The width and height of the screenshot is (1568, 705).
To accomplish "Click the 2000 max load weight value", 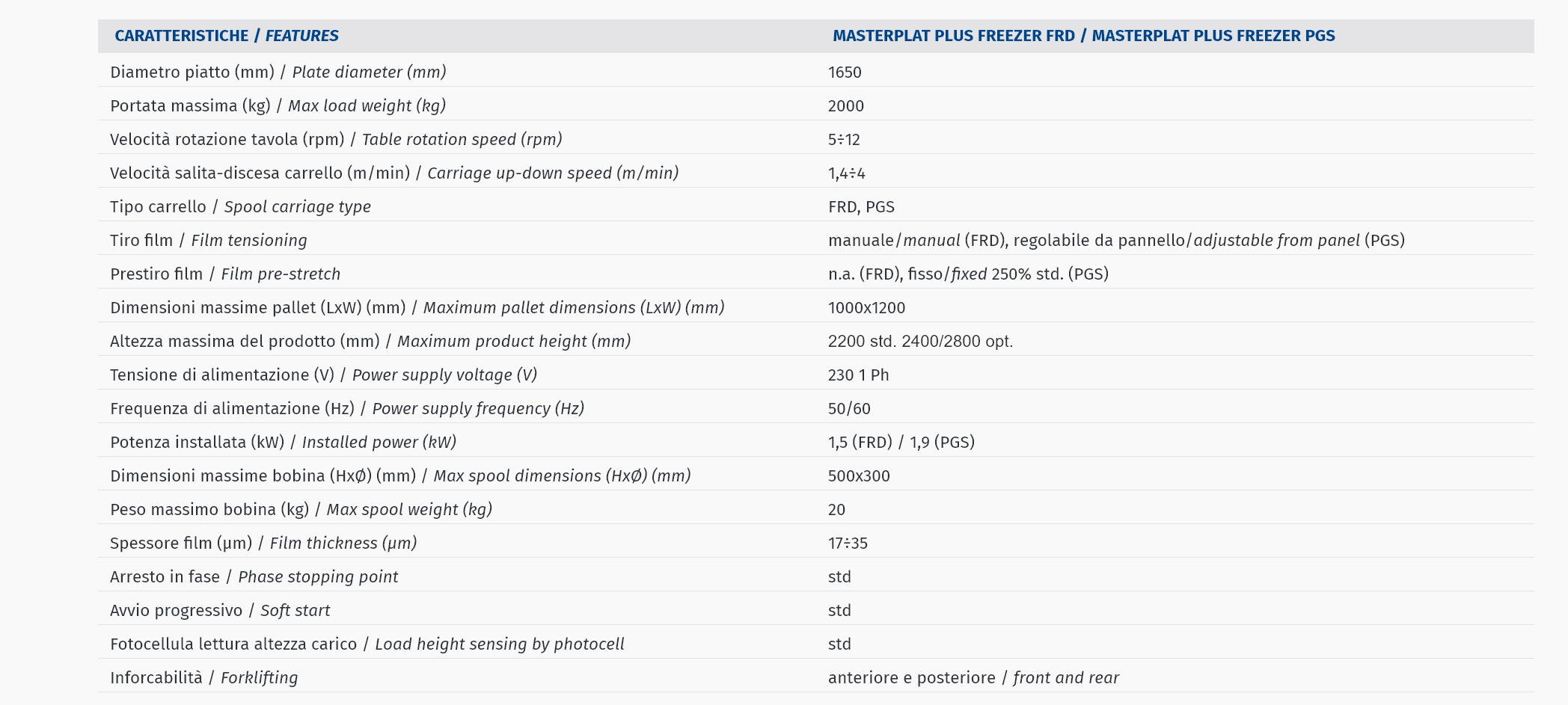I will (x=846, y=106).
